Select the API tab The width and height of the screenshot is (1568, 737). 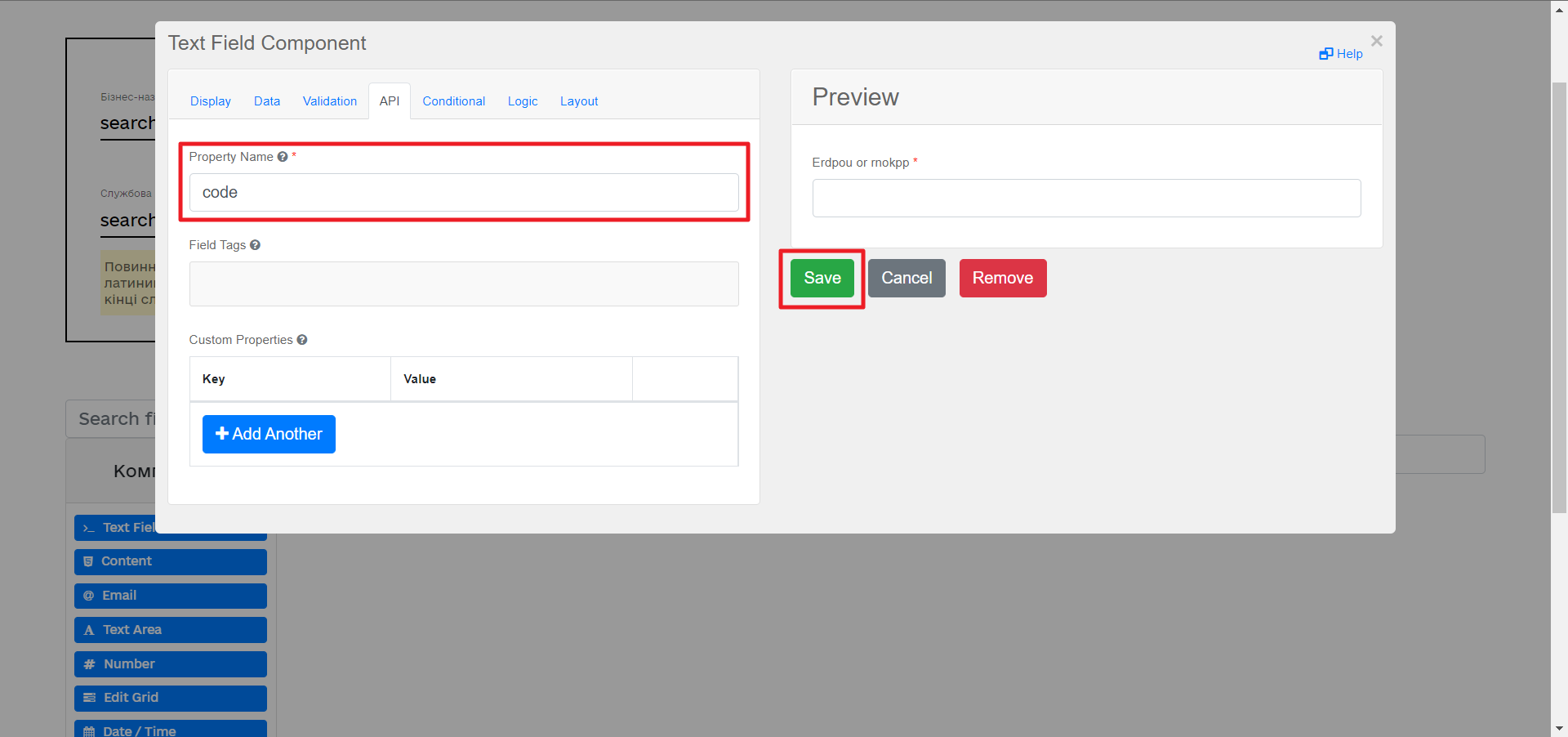pyautogui.click(x=390, y=101)
